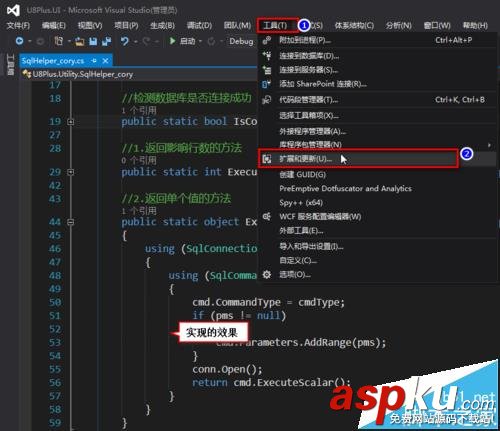The width and height of the screenshot is (500, 431).
Task: Click the 扩展和更新 menu icon
Action: click(x=267, y=159)
